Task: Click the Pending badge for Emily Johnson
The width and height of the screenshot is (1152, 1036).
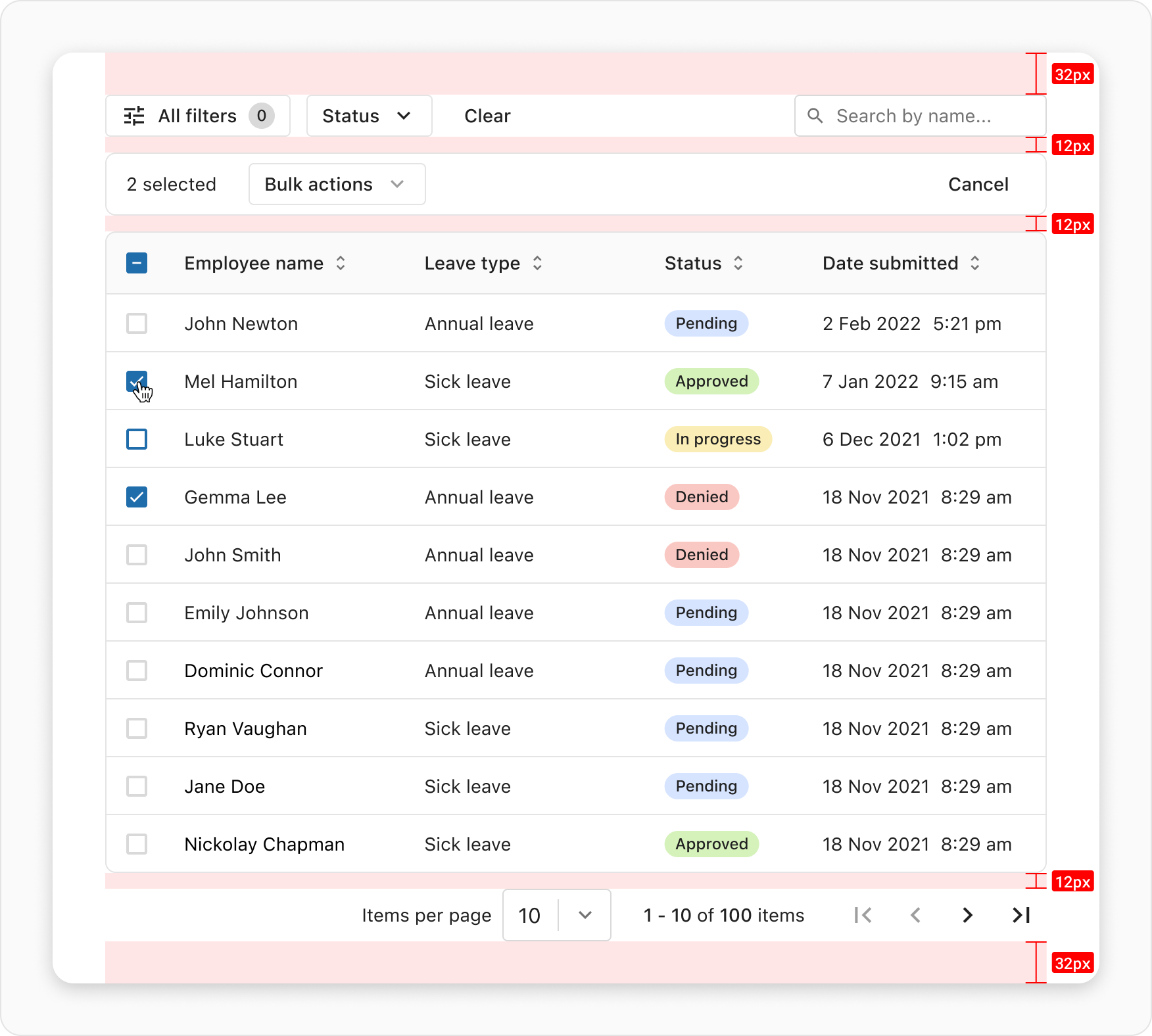Action: click(706, 613)
